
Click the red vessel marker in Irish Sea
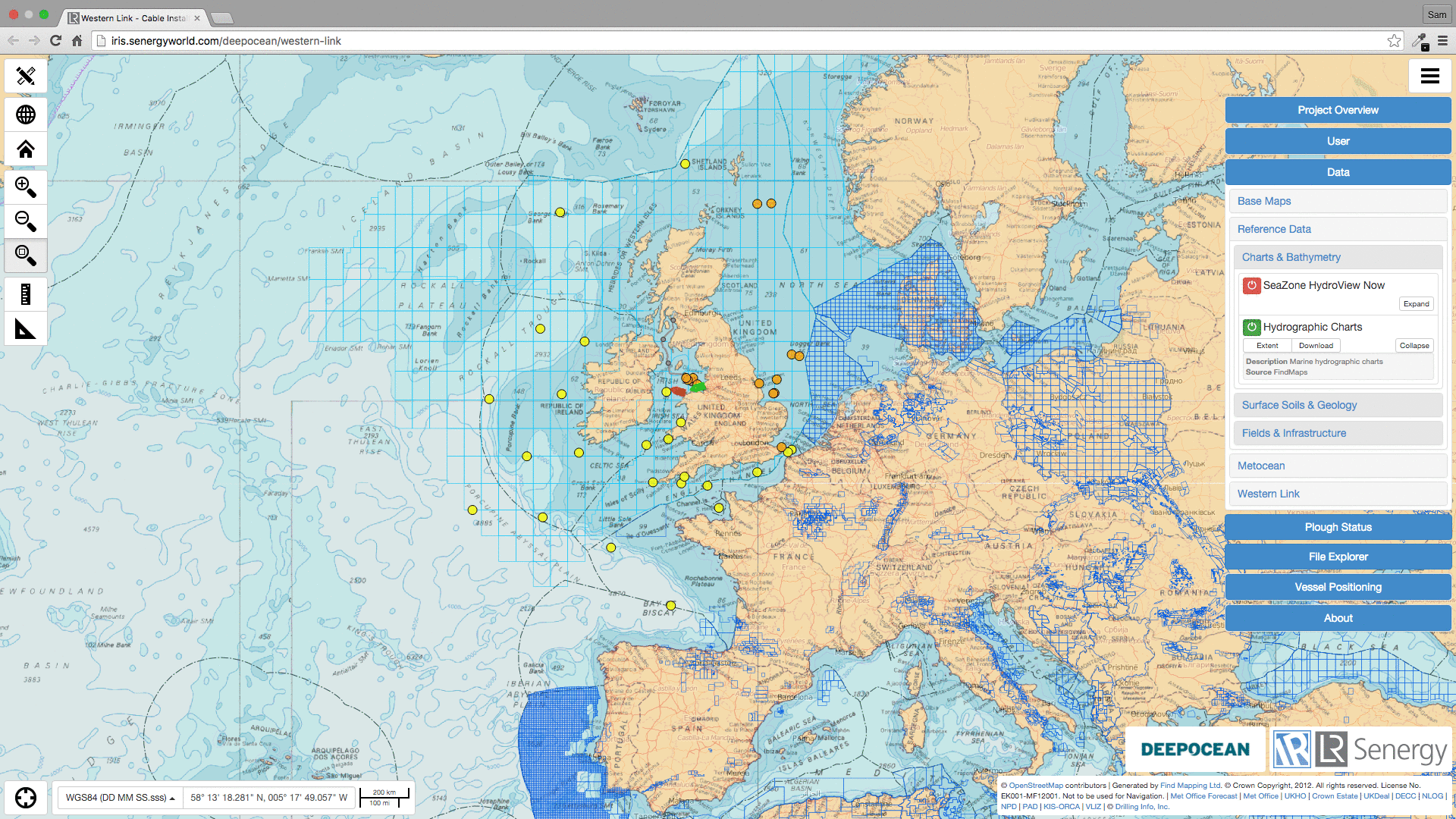(679, 391)
